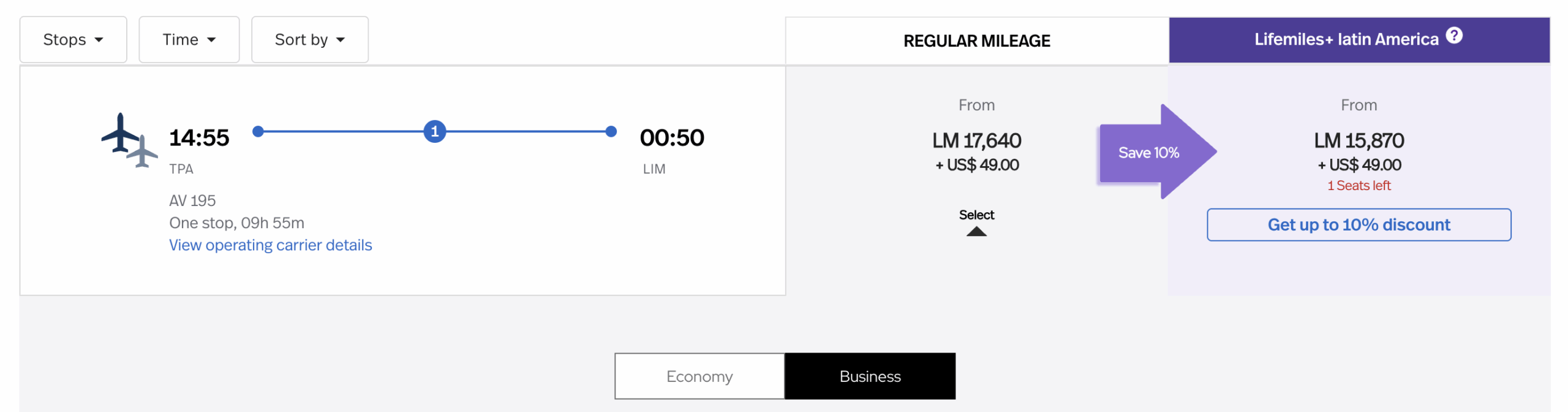Image resolution: width=1568 pixels, height=412 pixels.
Task: Open the Time filter dropdown
Action: point(189,40)
